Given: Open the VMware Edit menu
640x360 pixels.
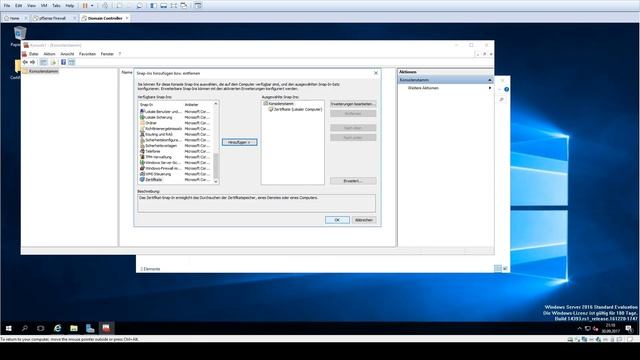Looking at the screenshot, I should 19,6.
